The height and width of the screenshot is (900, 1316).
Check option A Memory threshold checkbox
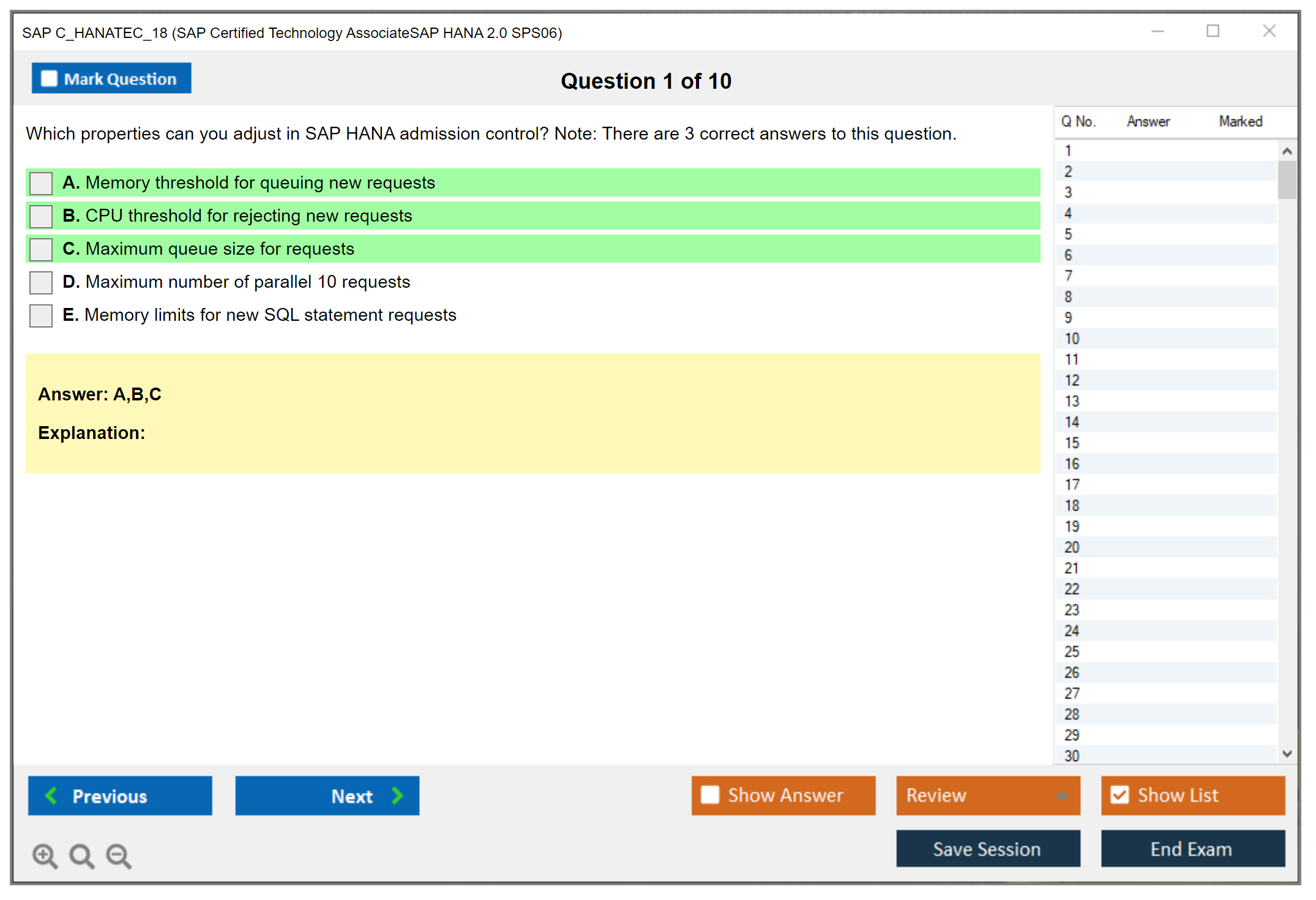pos(41,183)
